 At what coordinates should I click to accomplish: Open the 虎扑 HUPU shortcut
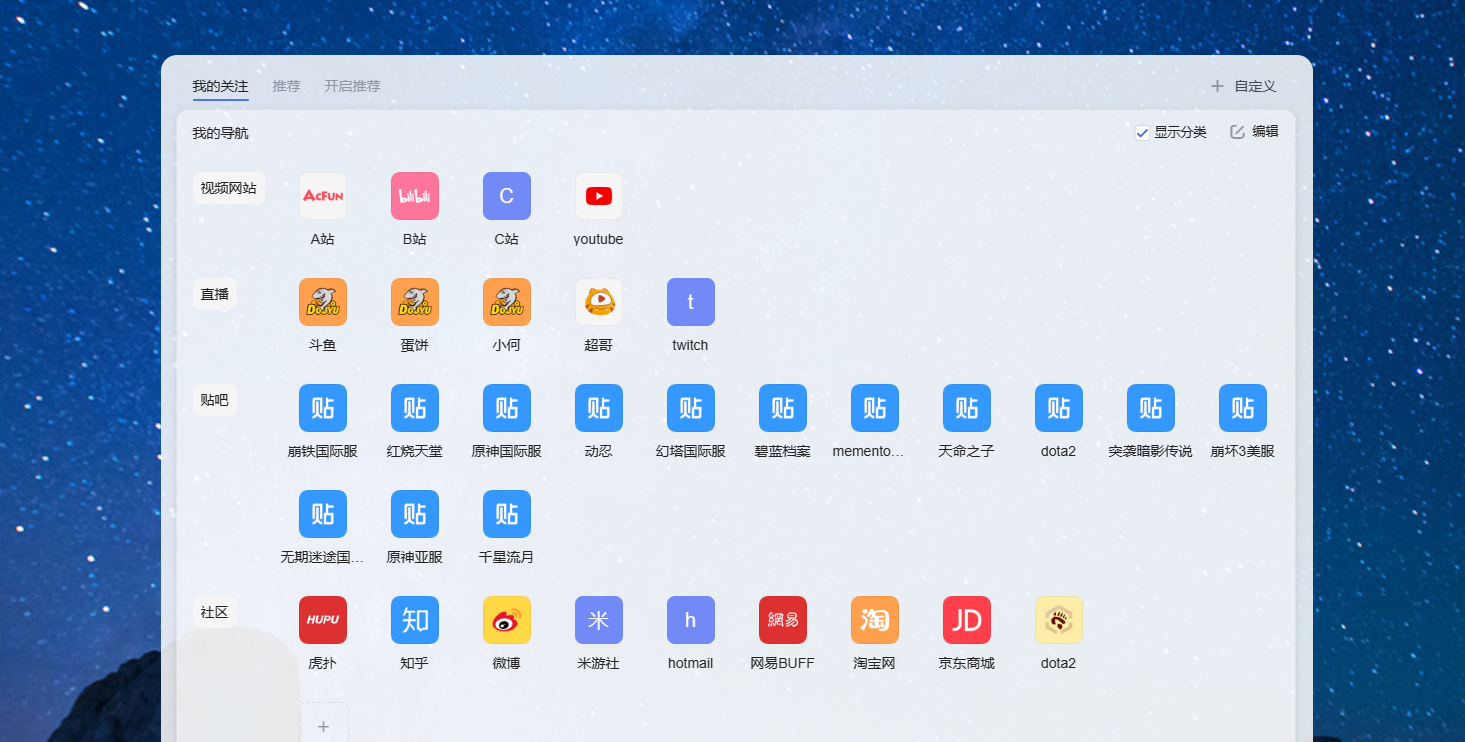tap(323, 620)
